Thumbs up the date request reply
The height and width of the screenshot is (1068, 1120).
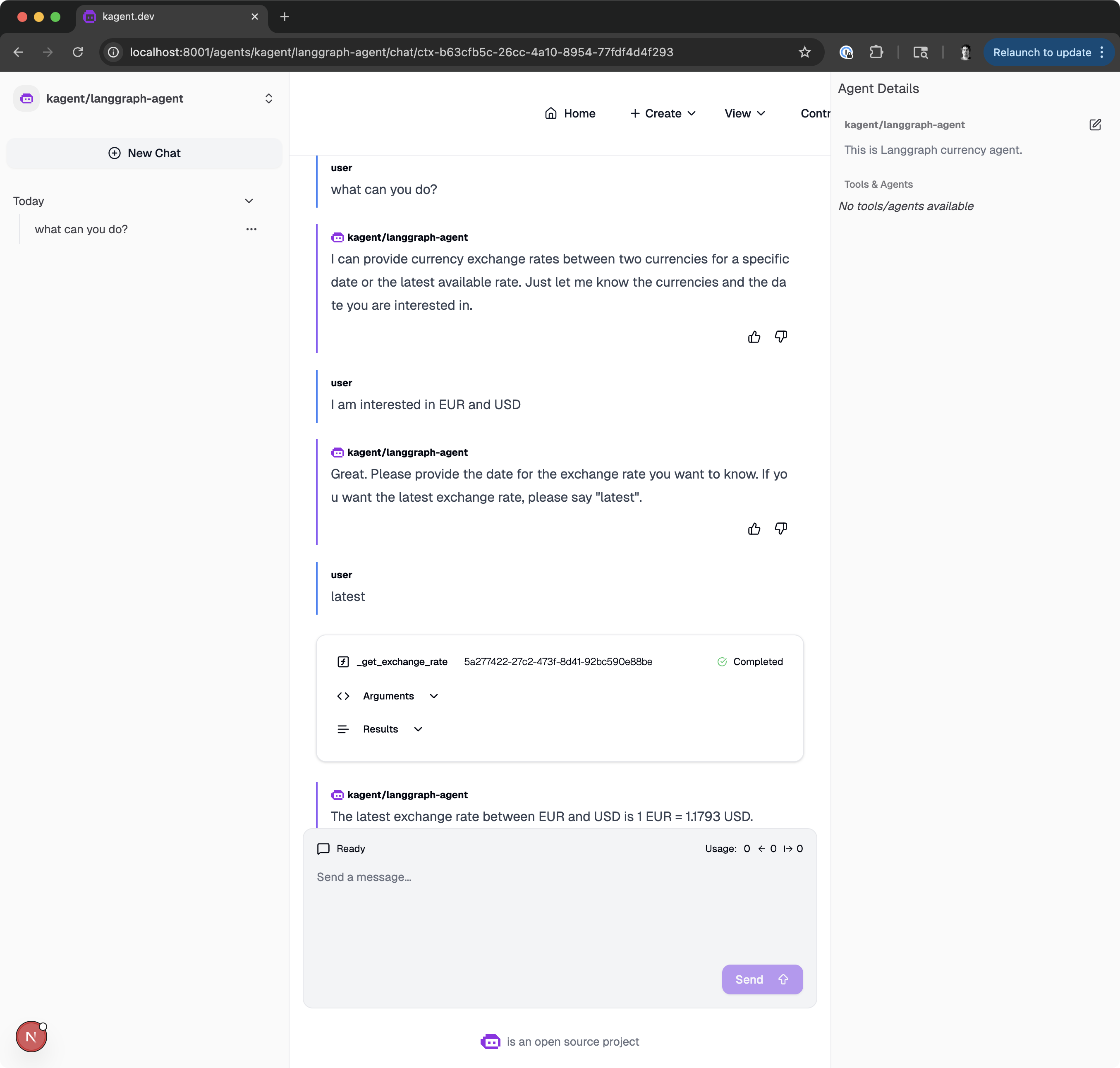click(x=754, y=529)
